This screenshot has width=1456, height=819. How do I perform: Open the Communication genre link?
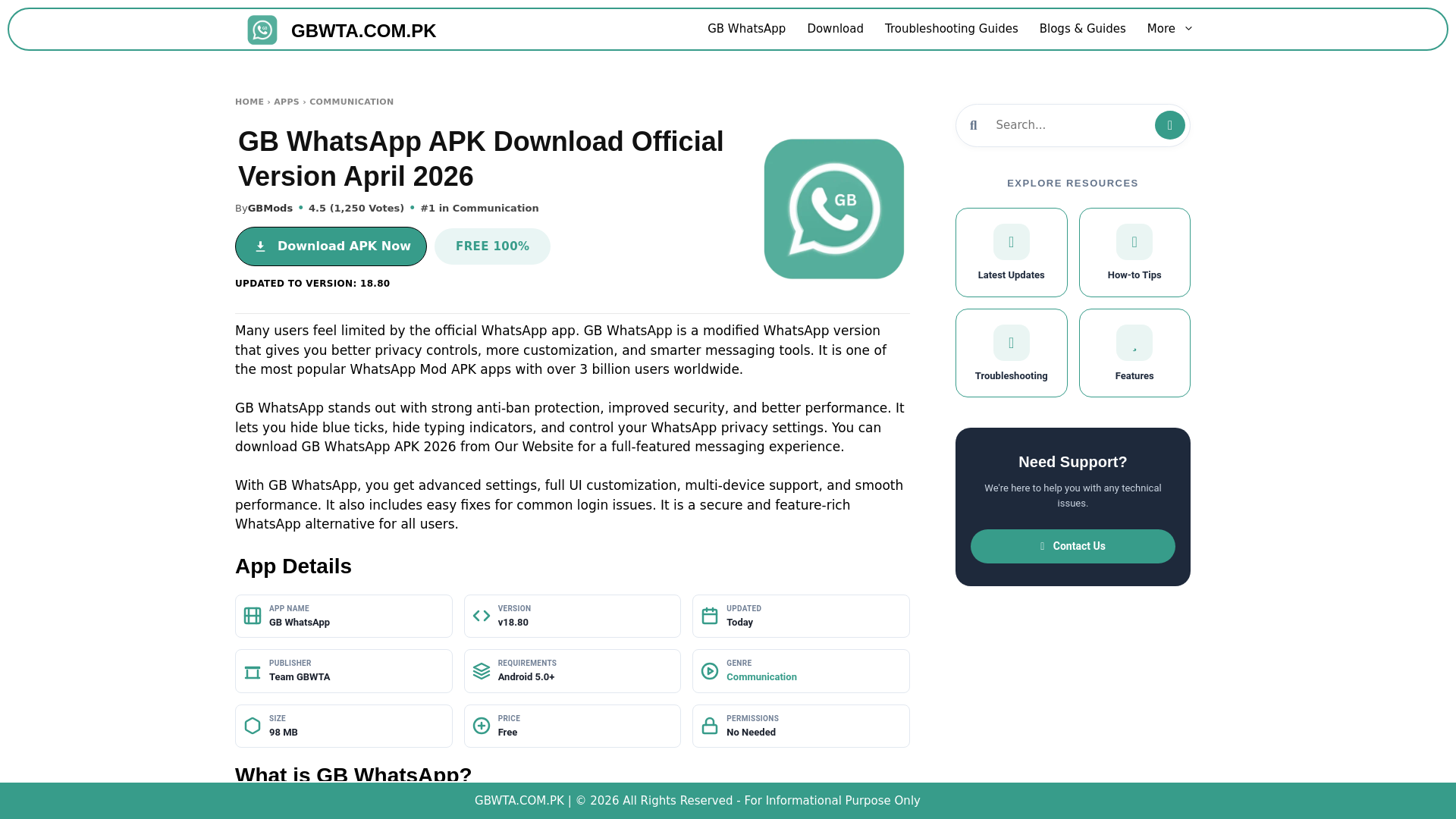(x=761, y=677)
